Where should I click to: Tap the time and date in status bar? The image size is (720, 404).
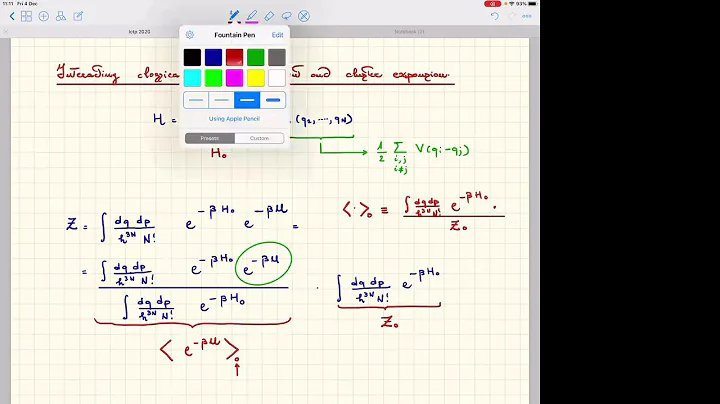[20, 4]
